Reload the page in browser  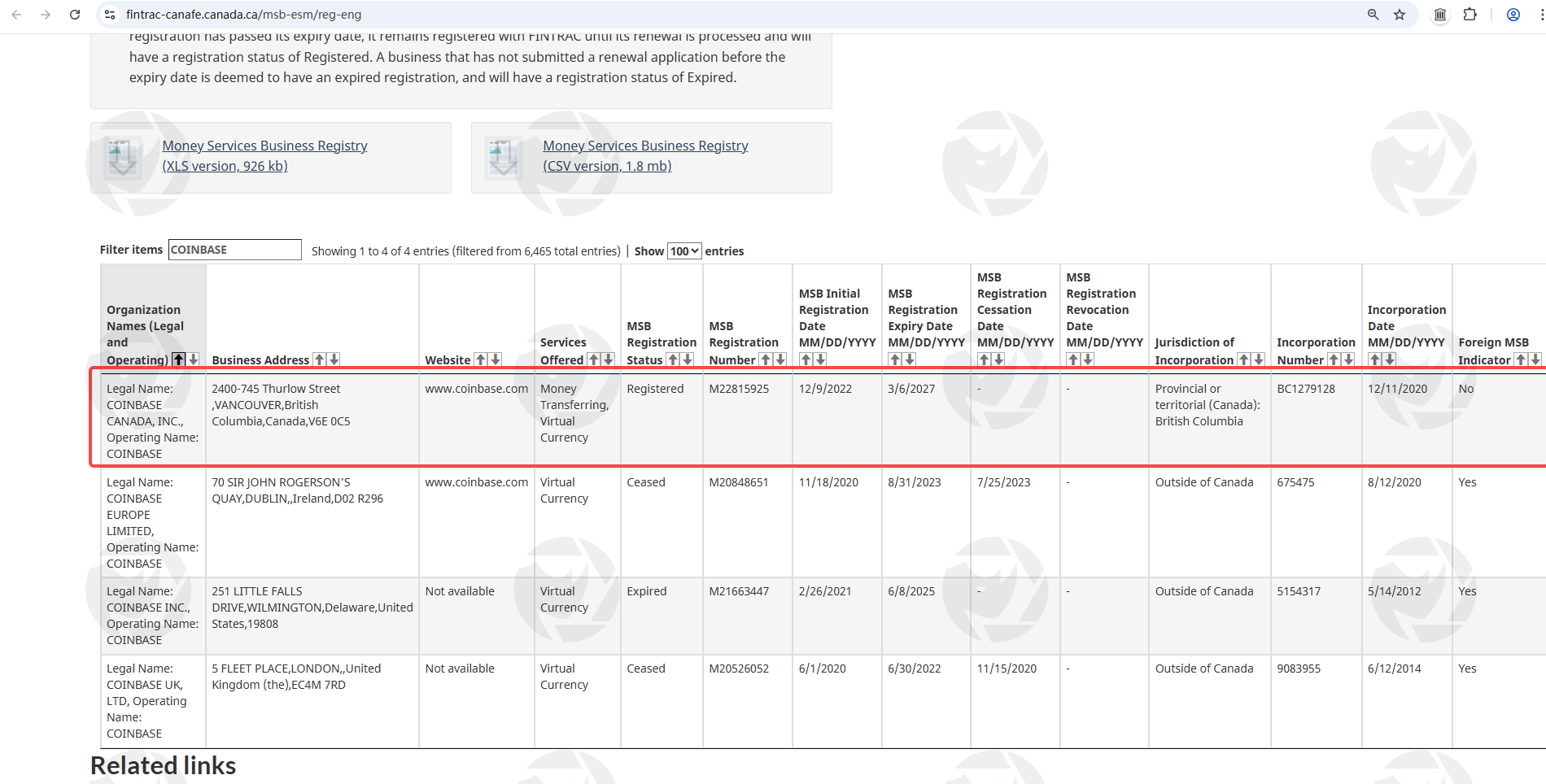pos(75,15)
